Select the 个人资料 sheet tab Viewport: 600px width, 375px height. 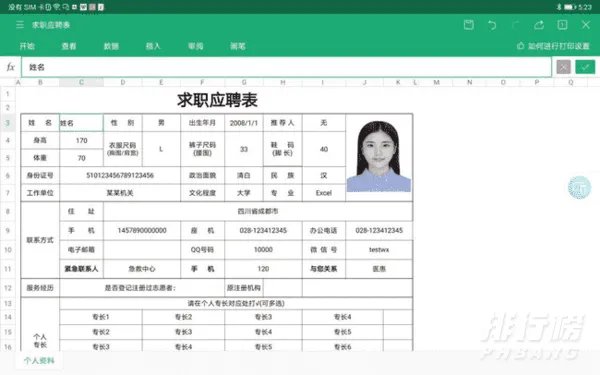coord(39,360)
